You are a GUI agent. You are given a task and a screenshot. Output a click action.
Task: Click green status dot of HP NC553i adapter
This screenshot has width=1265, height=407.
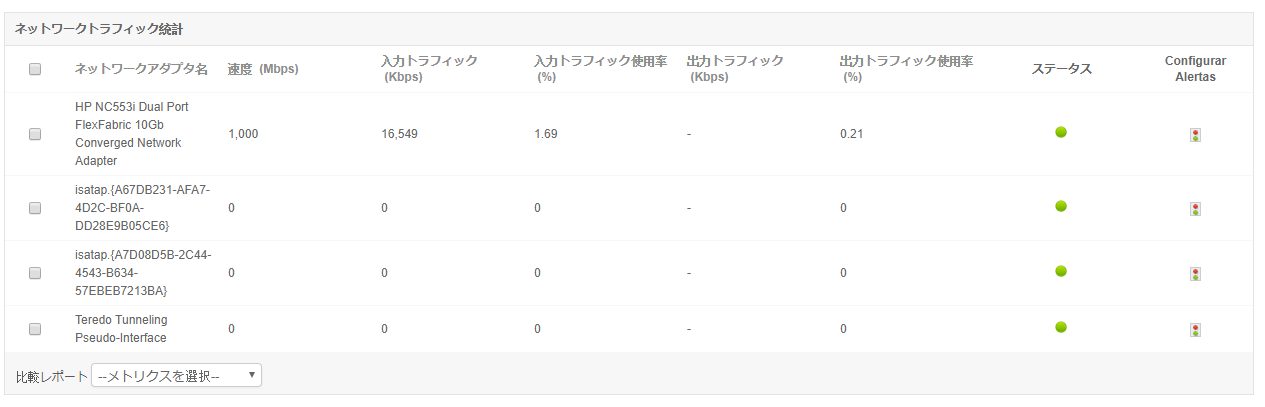(x=1061, y=132)
